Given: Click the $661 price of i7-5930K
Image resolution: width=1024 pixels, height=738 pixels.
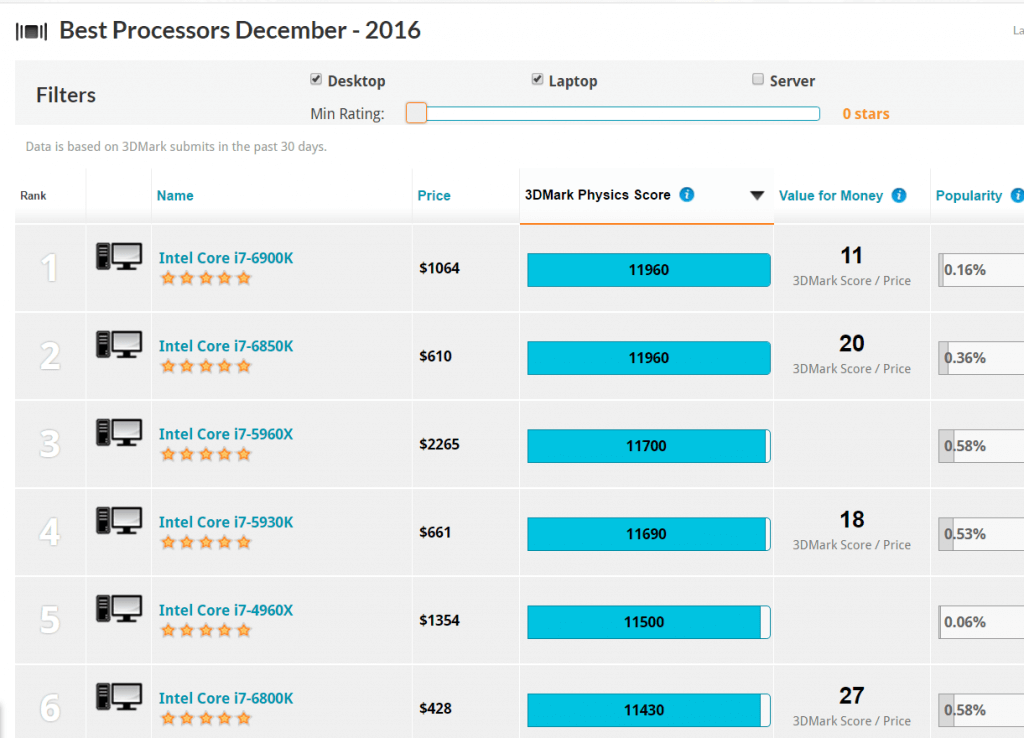Looking at the screenshot, I should 435,533.
